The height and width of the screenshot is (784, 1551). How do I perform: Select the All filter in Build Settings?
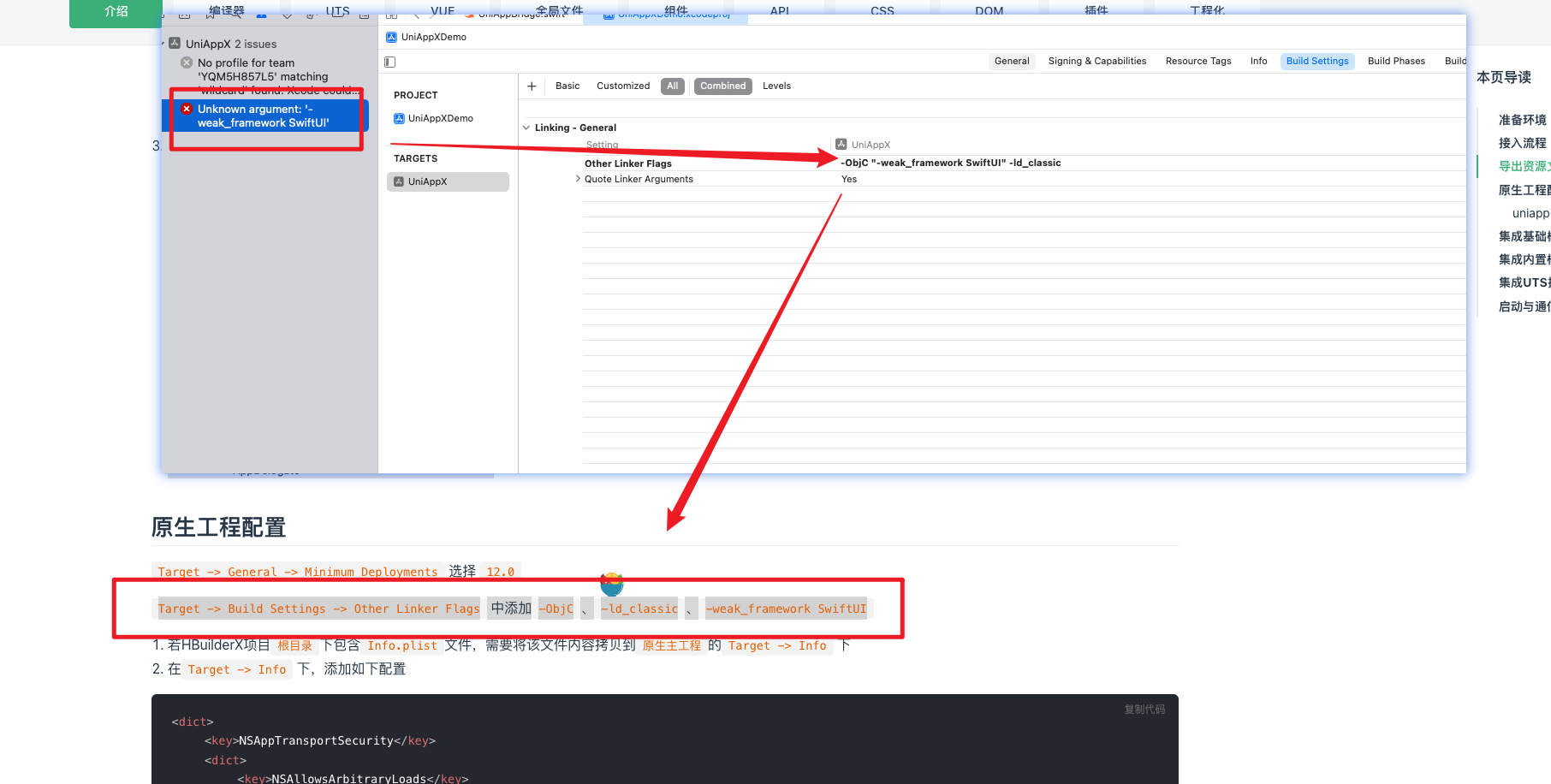coord(673,86)
